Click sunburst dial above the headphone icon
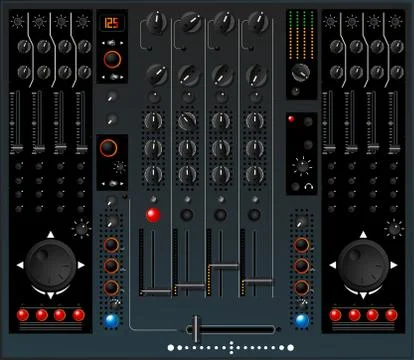The height and width of the screenshot is (360, 414). click(x=302, y=166)
